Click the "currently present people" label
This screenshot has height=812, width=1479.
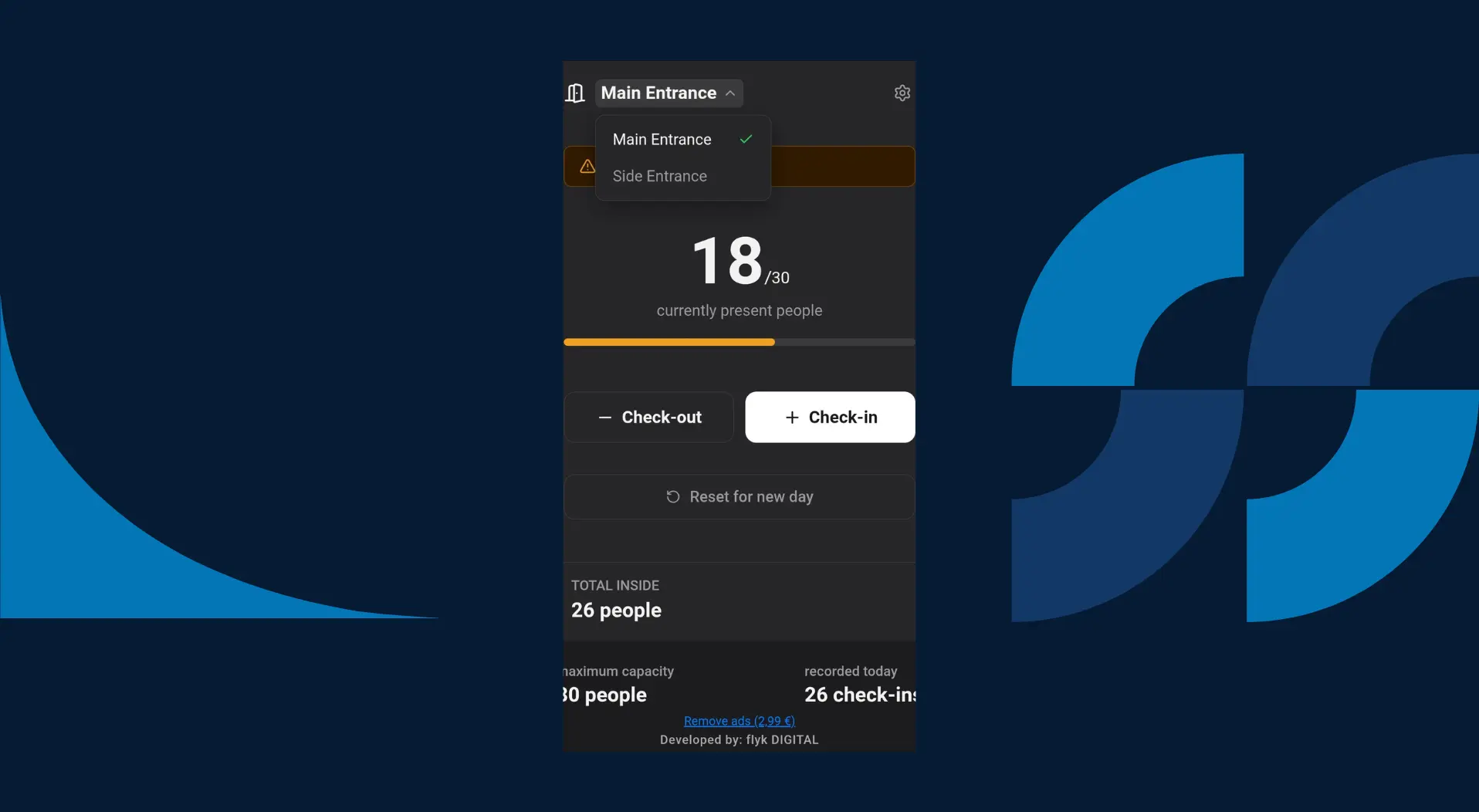[739, 310]
